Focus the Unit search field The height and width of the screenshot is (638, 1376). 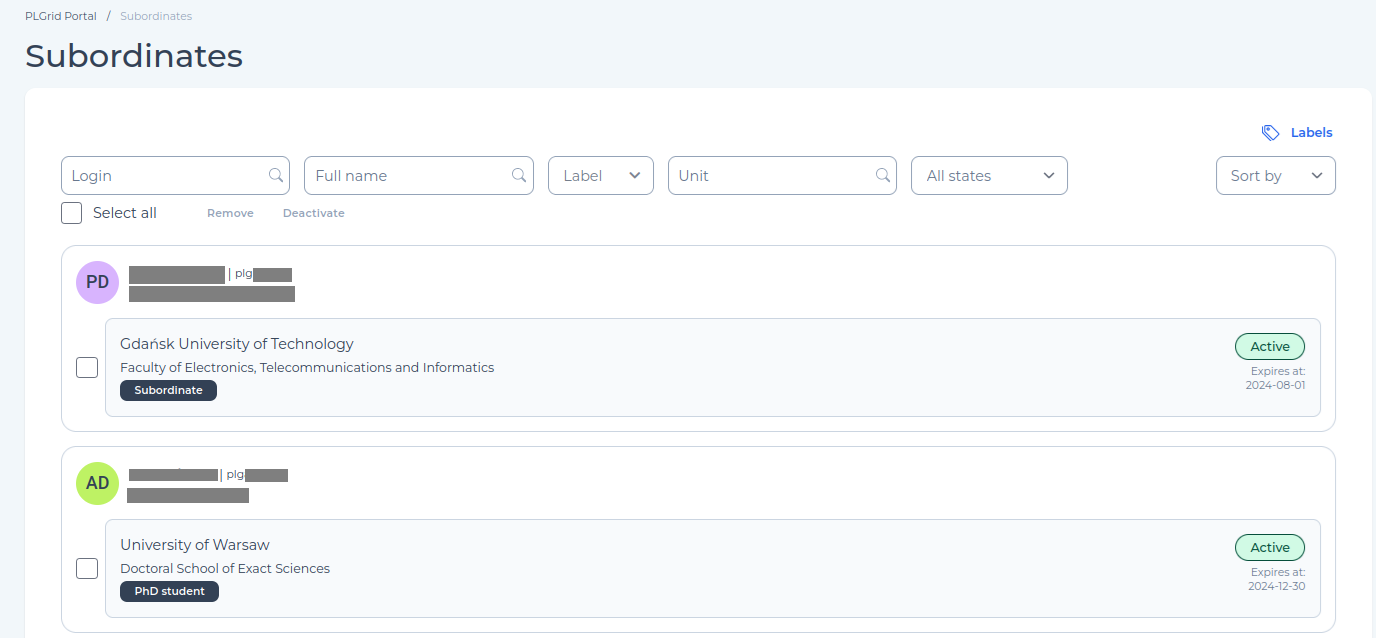point(782,175)
